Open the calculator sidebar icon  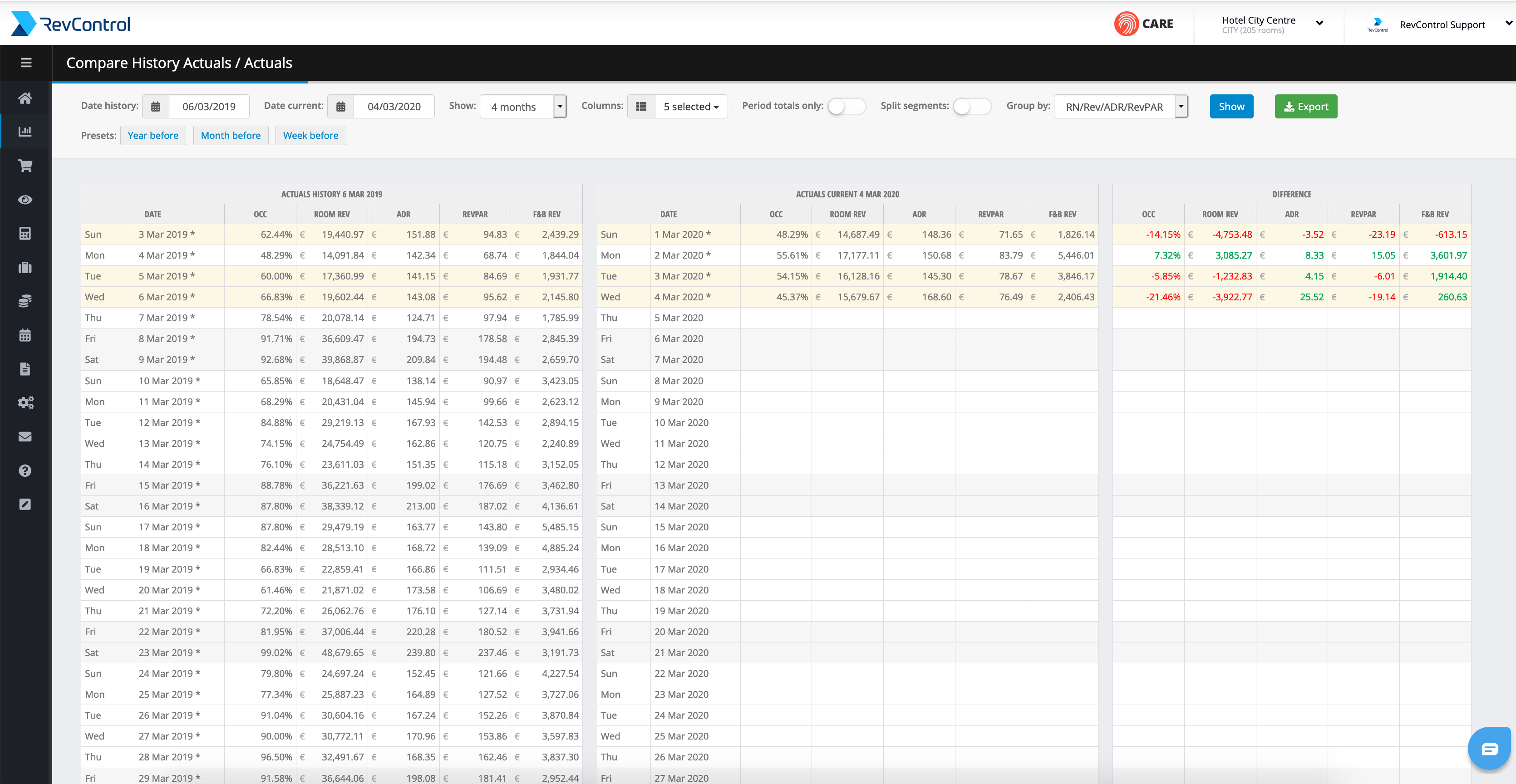point(25,234)
